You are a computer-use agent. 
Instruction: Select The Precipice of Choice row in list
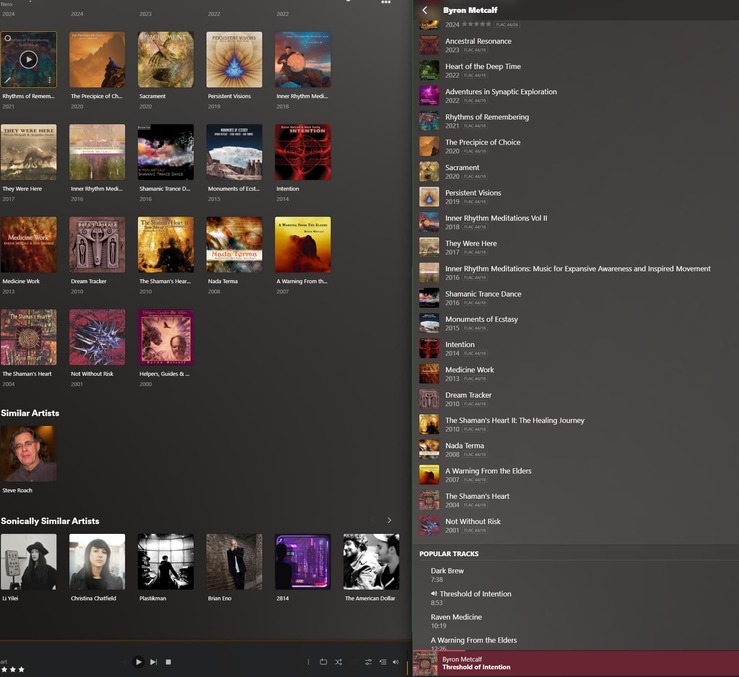(576, 146)
